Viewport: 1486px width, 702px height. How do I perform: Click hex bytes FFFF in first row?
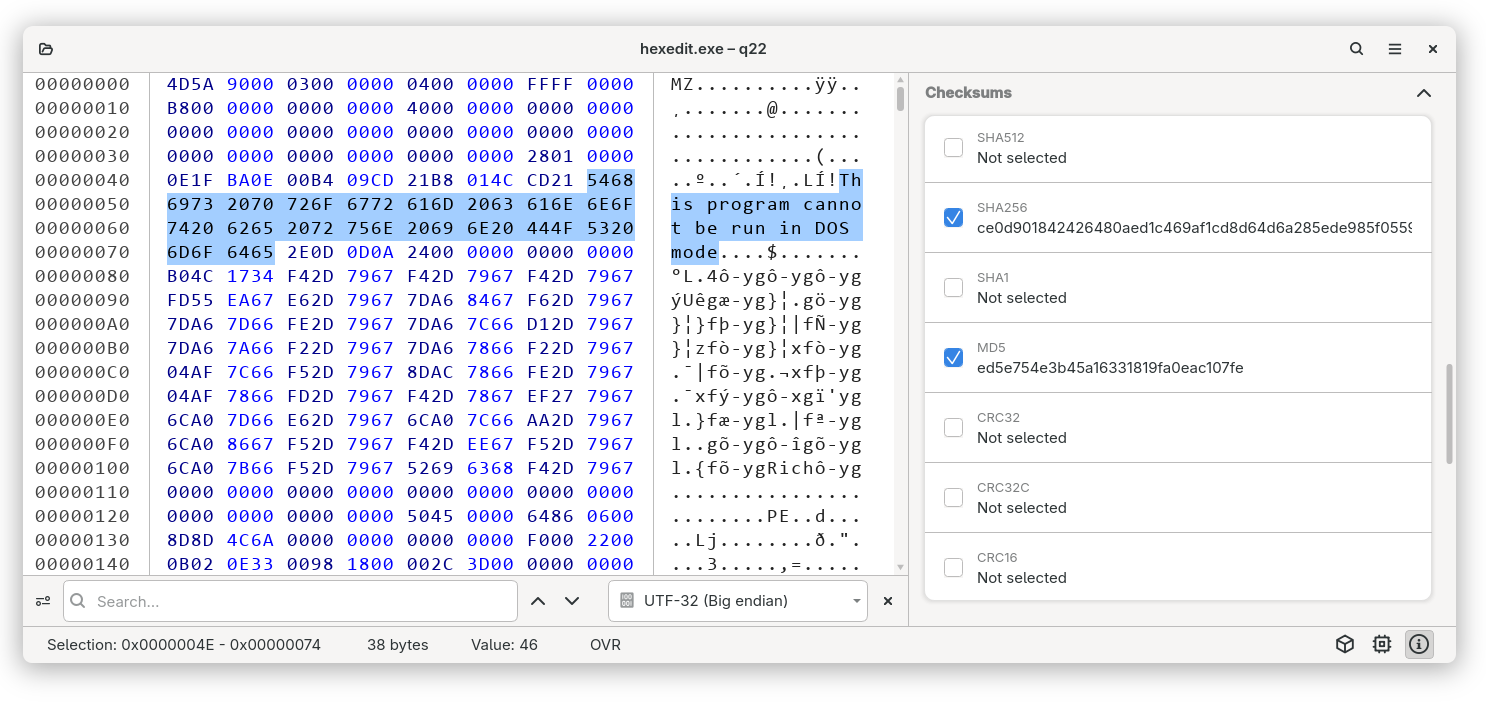pyautogui.click(x=550, y=84)
